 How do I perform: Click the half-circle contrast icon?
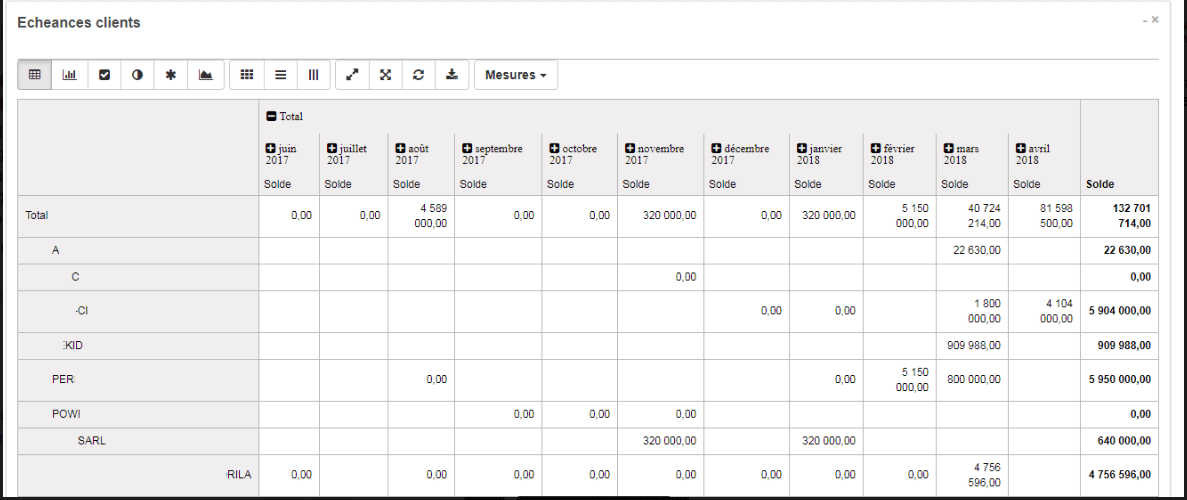coord(137,75)
